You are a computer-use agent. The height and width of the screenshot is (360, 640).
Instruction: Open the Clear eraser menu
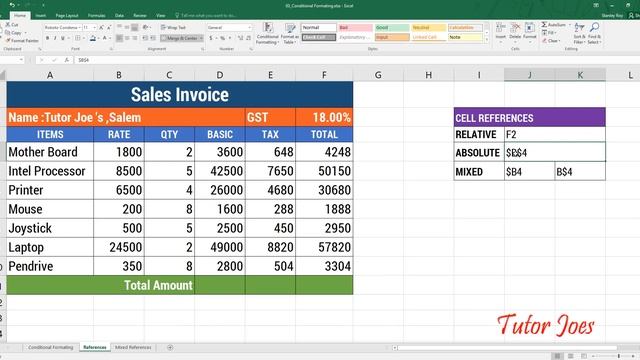pyautogui.click(x=551, y=41)
